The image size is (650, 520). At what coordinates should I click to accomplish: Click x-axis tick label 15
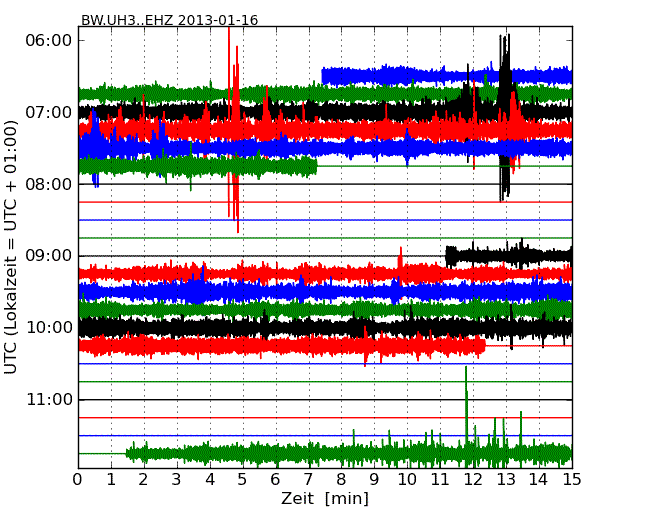572,480
